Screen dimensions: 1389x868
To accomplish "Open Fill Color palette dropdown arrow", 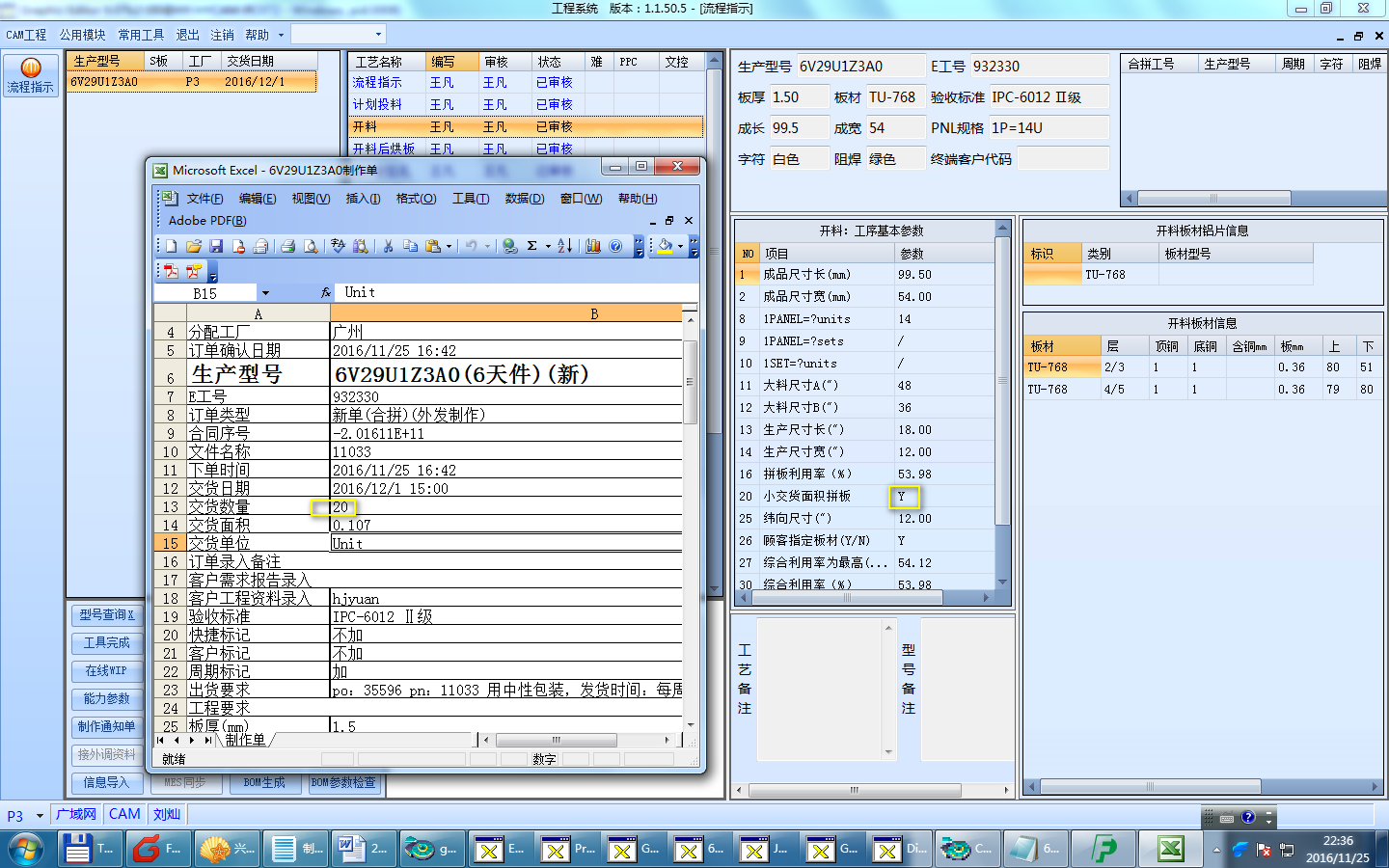I will click(681, 246).
